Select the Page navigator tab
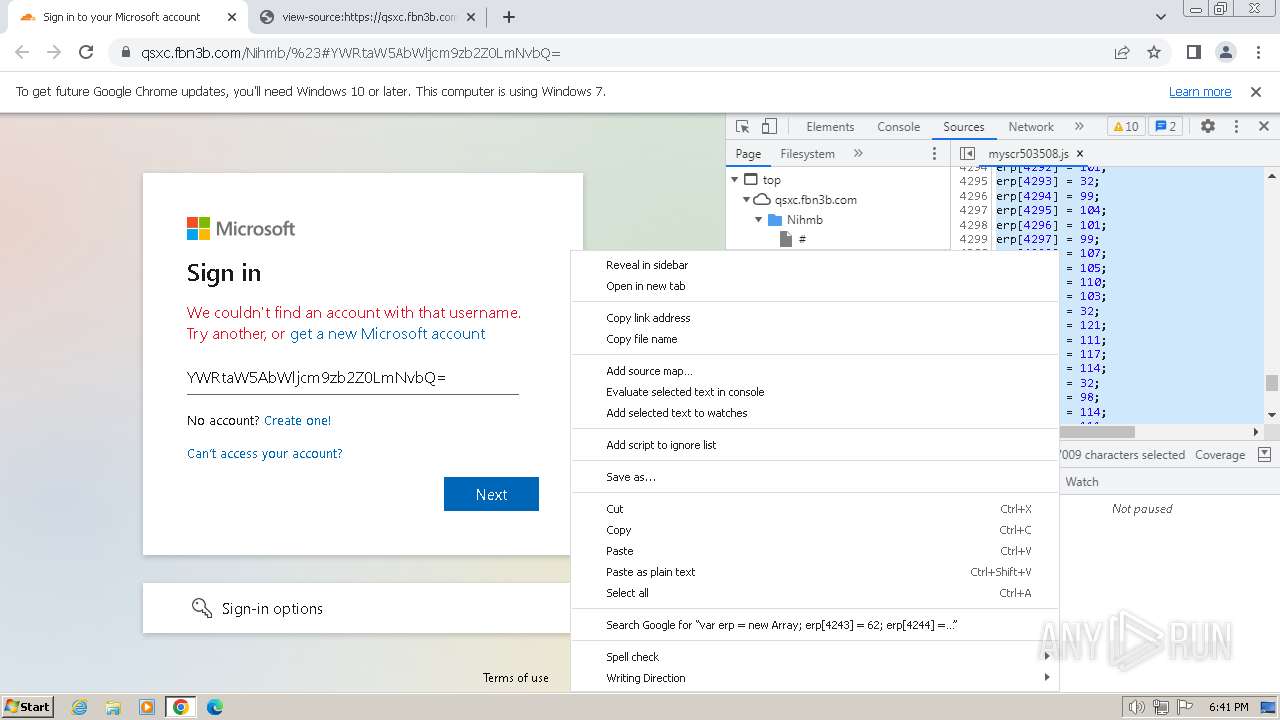 click(748, 154)
